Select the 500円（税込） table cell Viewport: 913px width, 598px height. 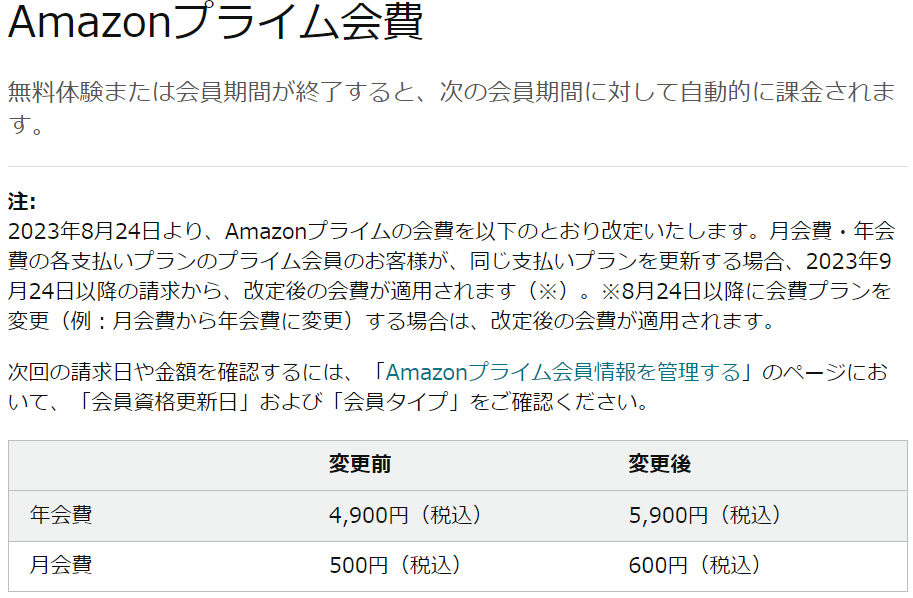tap(396, 565)
